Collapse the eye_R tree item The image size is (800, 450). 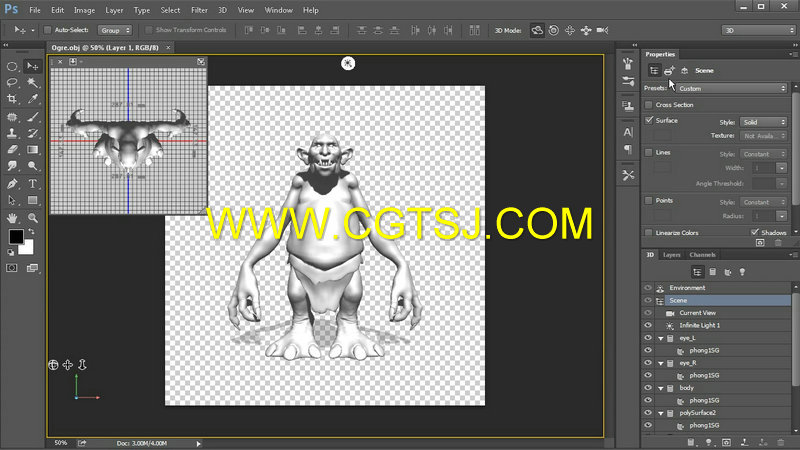pos(661,363)
